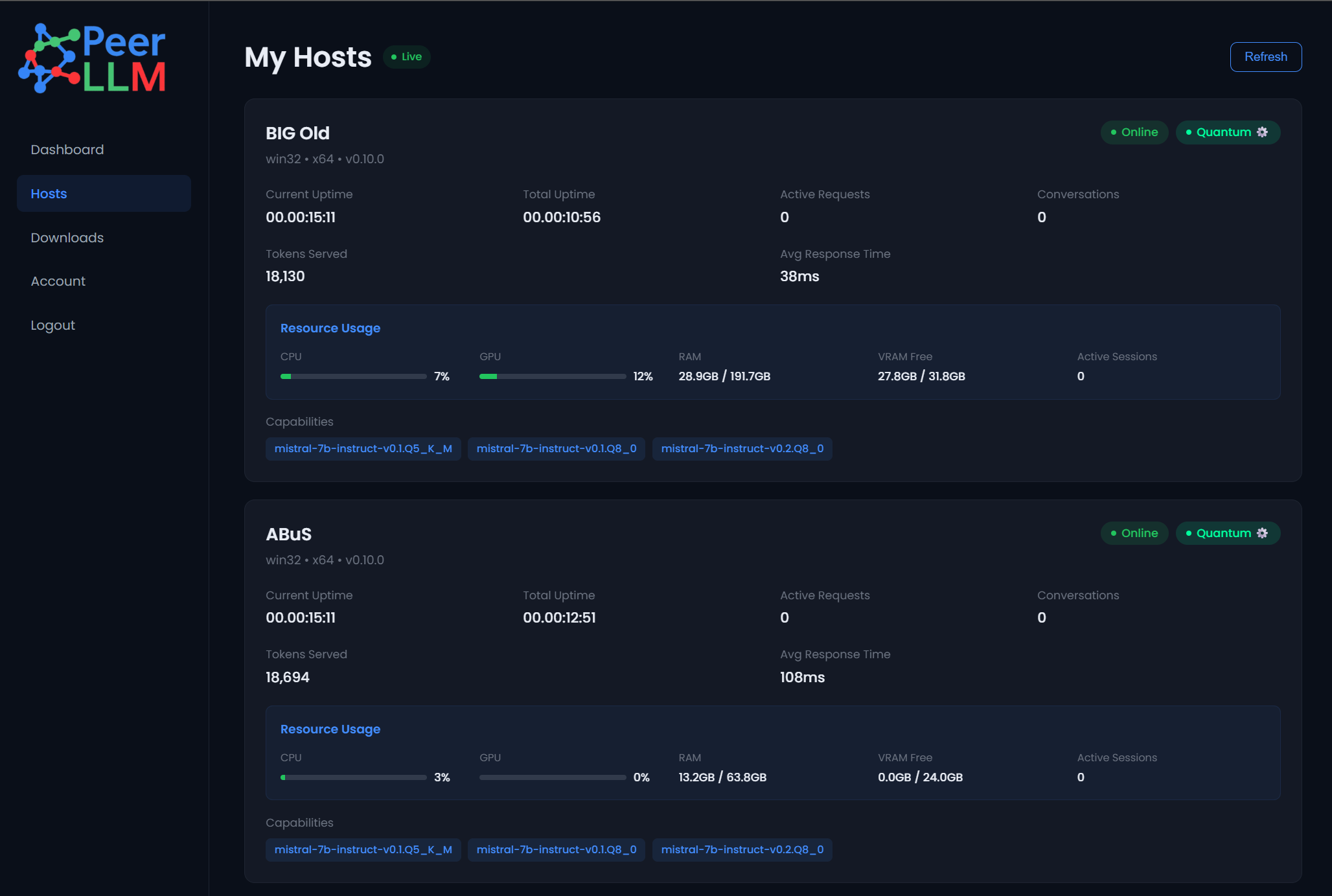
Task: Click the Online status badge for BIG Old
Action: (1134, 132)
